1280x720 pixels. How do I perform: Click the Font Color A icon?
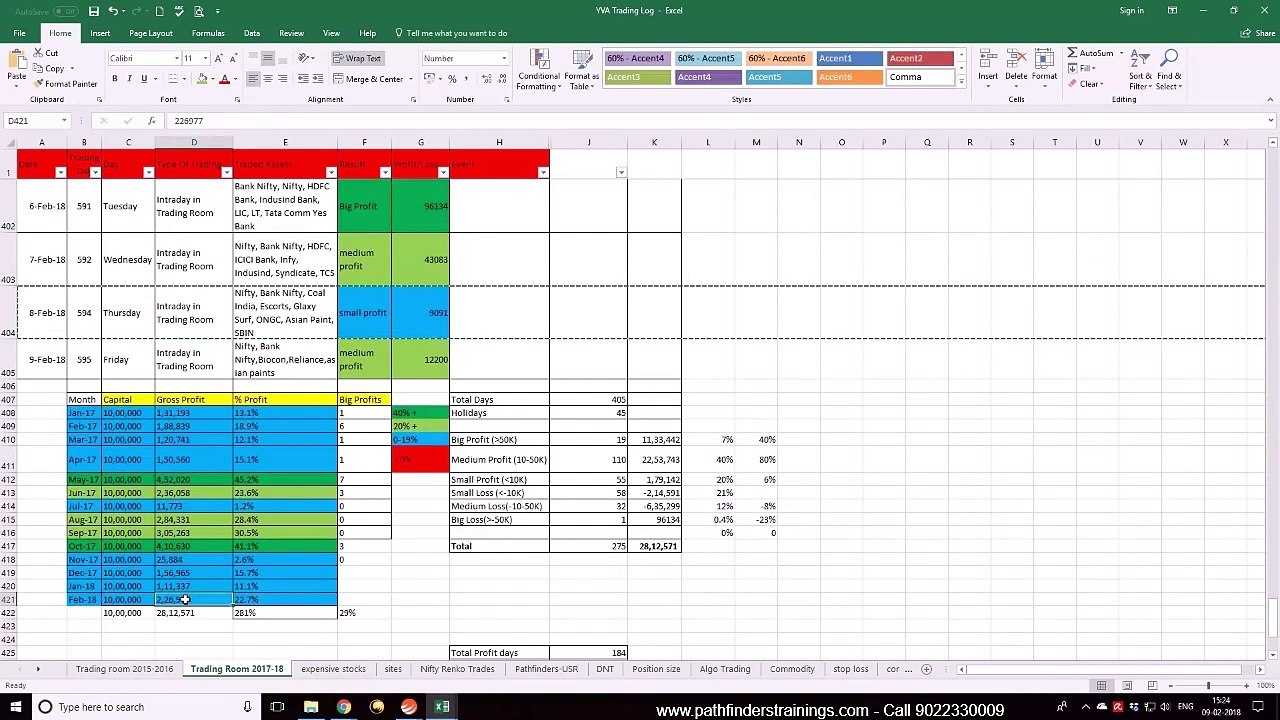224,79
